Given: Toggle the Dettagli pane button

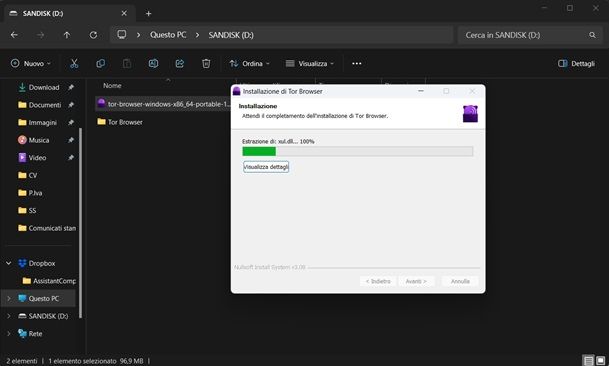Looking at the screenshot, I should point(576,63).
